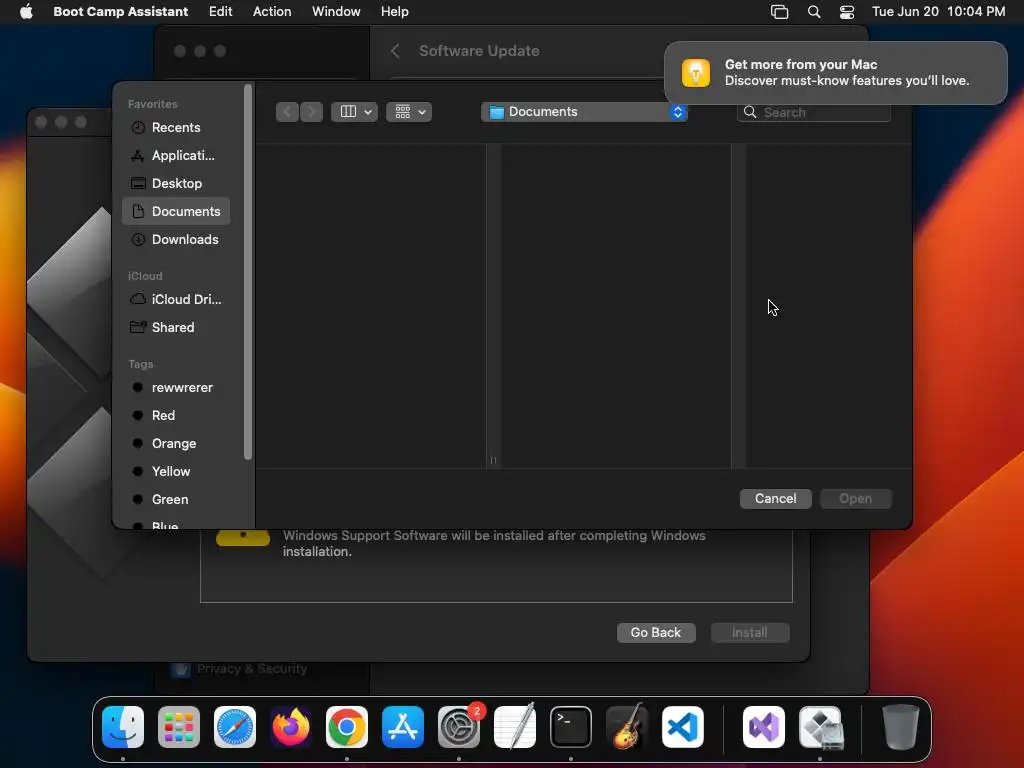
Task: Open Visual Studio Code from the Dock
Action: tap(682, 727)
